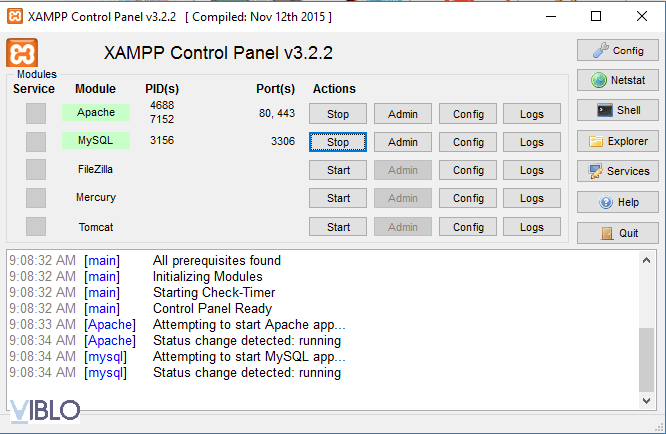Stop the Apache module

(338, 114)
